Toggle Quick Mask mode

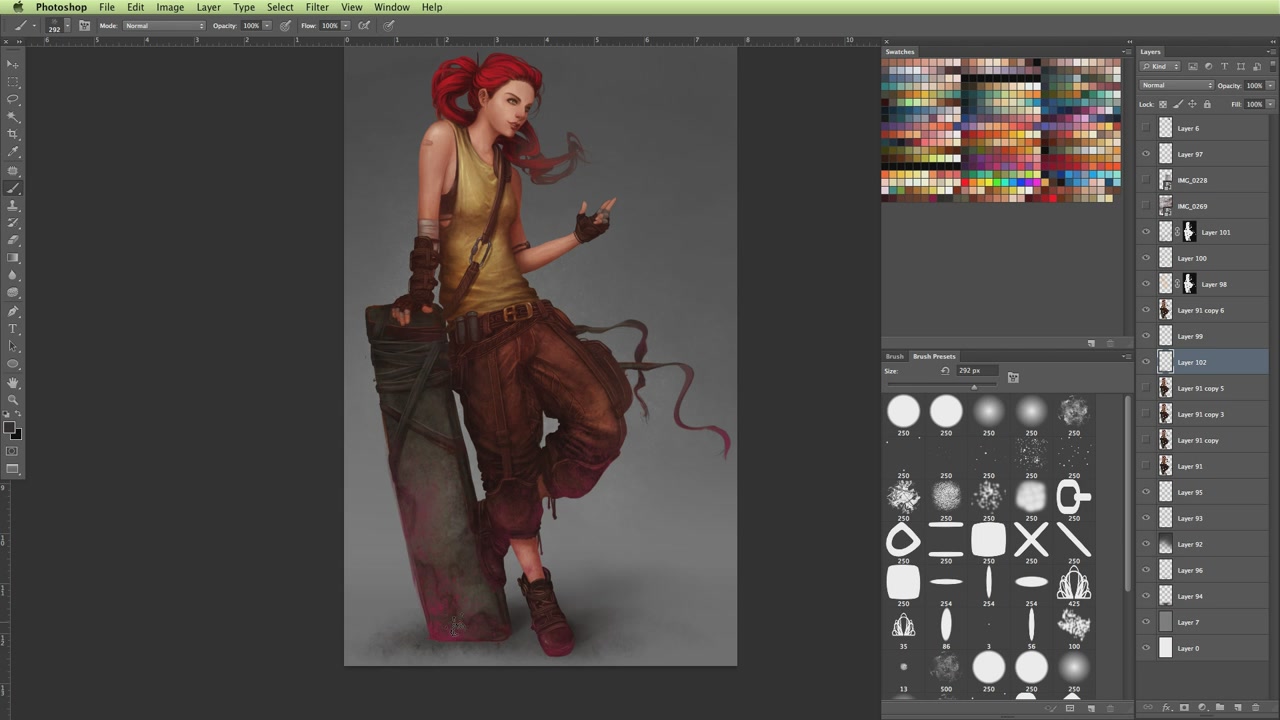coord(13,451)
